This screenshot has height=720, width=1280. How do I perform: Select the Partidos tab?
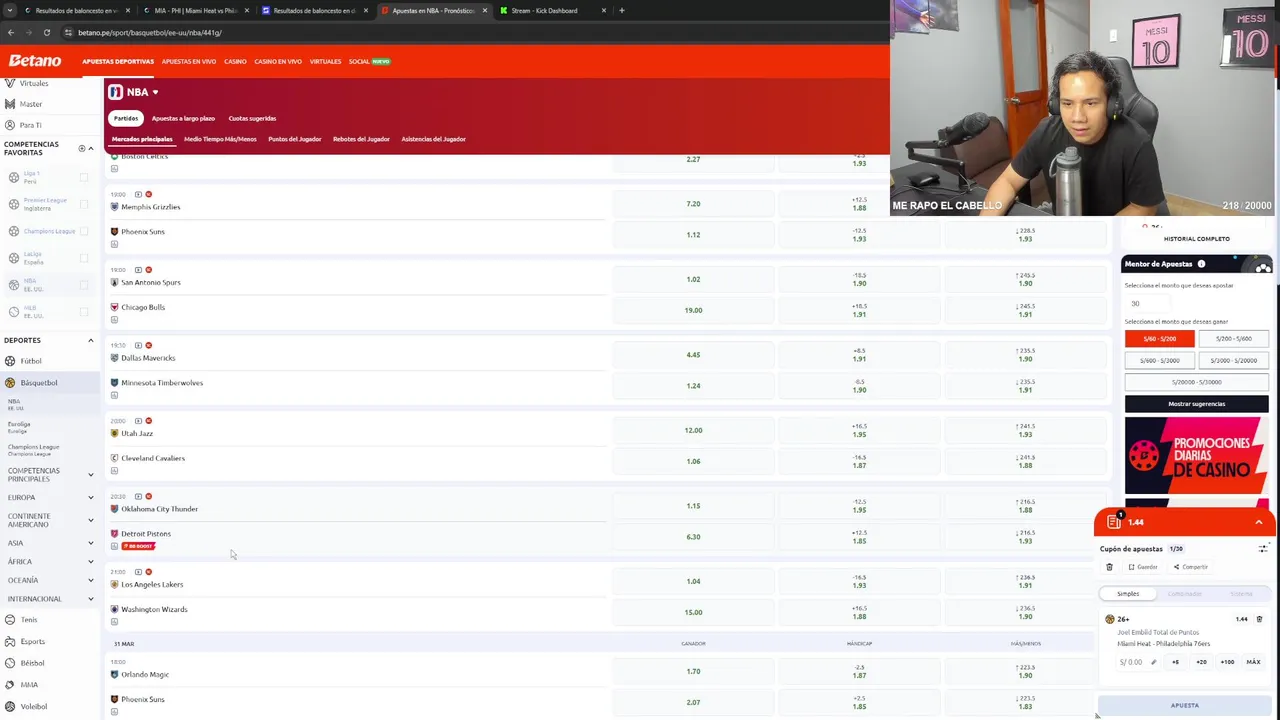tap(126, 118)
